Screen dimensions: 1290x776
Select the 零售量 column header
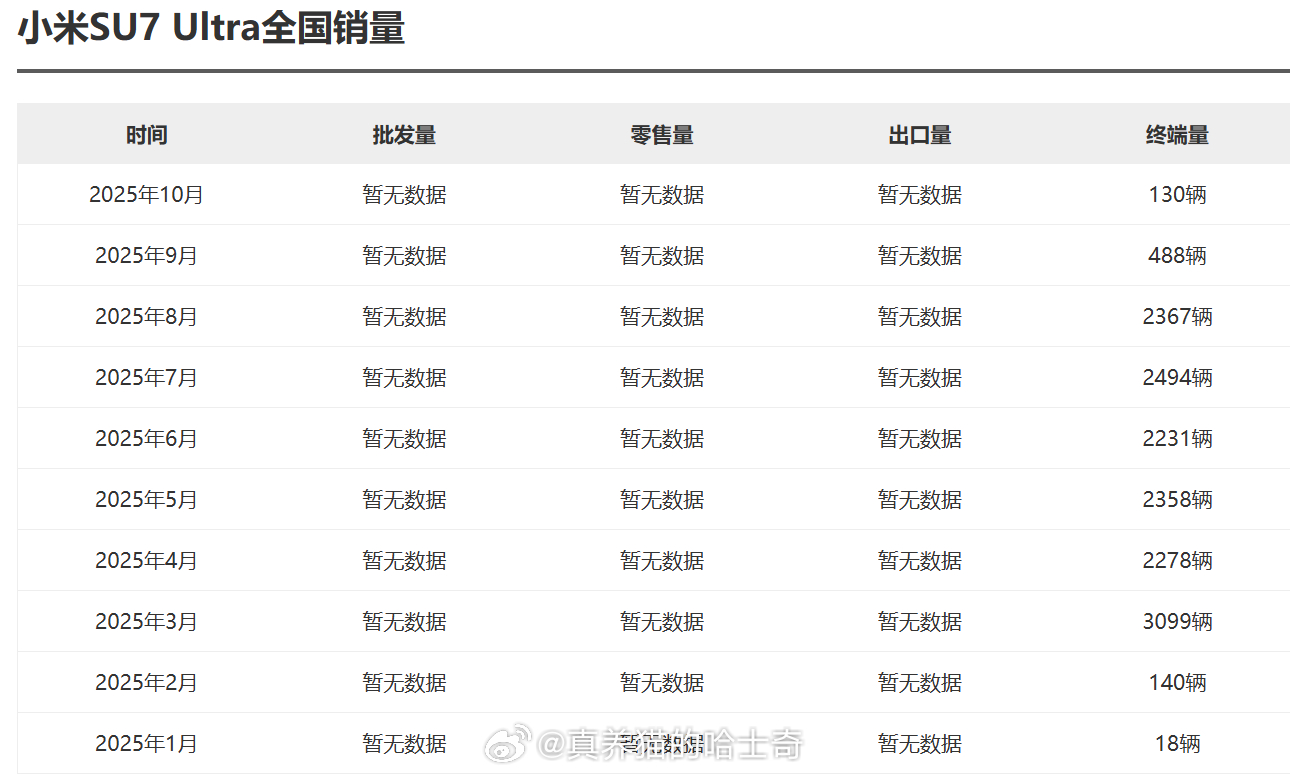point(662,135)
